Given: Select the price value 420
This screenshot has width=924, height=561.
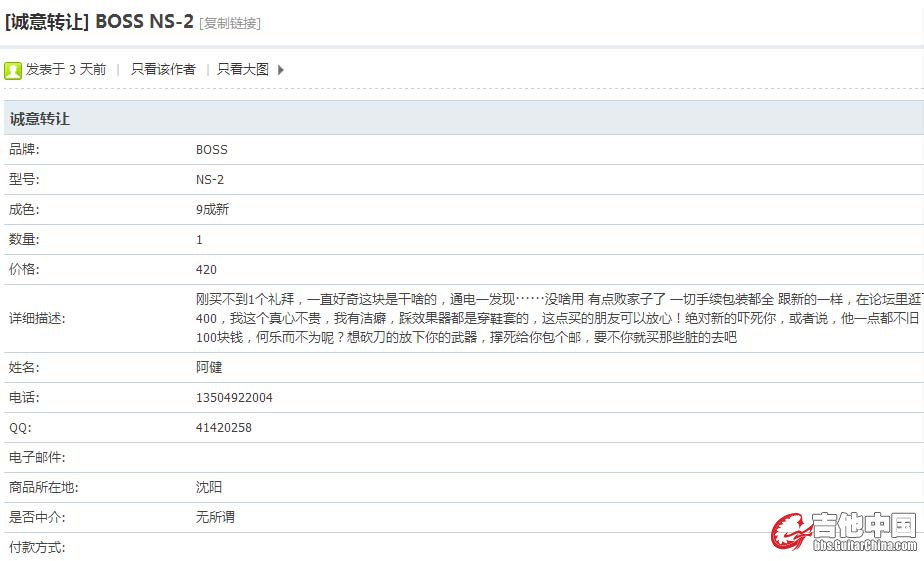Looking at the screenshot, I should click(x=206, y=269).
